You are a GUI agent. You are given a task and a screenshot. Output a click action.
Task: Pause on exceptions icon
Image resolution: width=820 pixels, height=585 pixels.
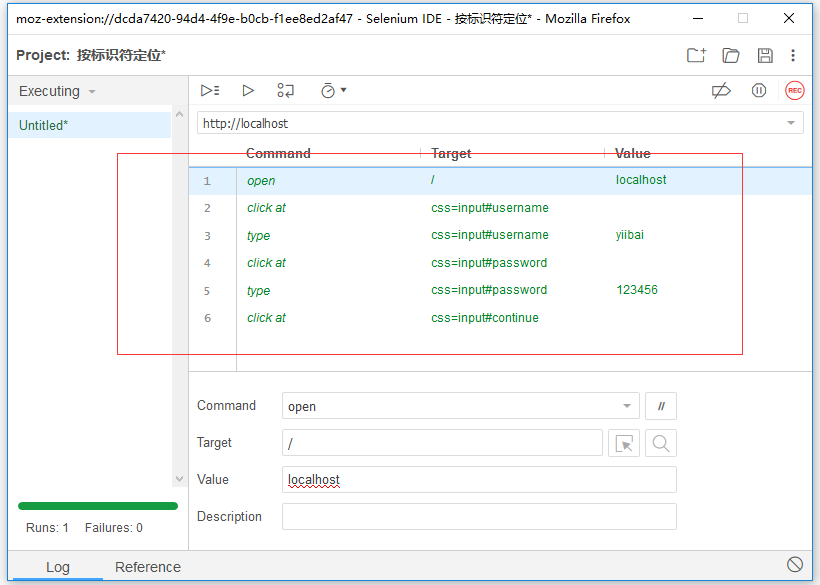click(x=759, y=90)
